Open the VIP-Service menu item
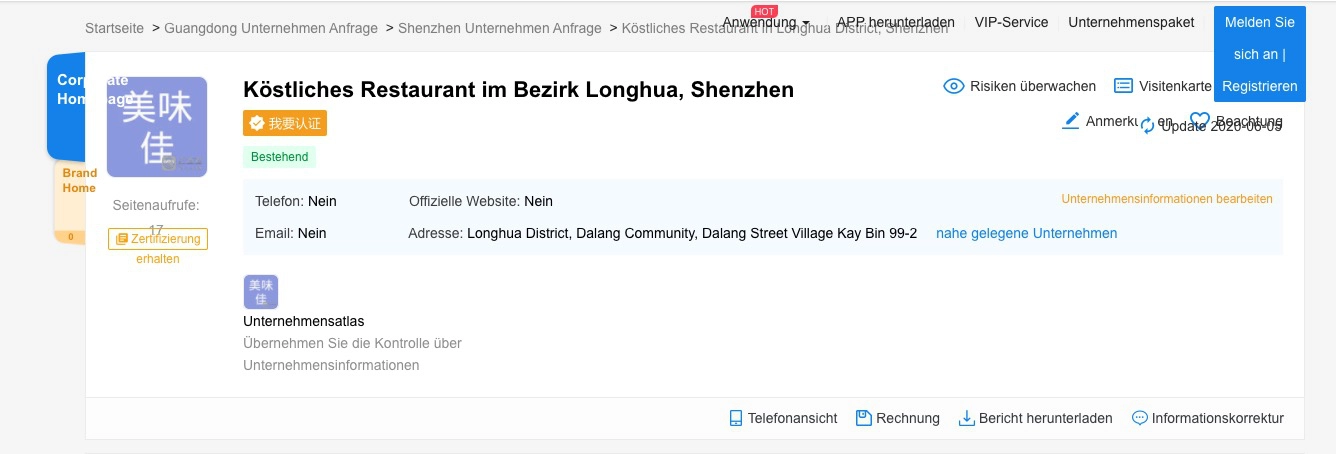 (x=1011, y=22)
